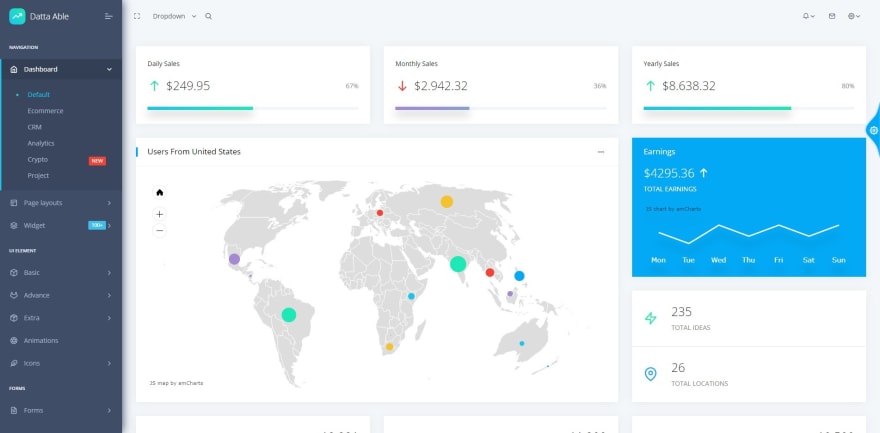Click the NEW badge beside Crypto
The height and width of the screenshot is (433, 880).
(x=97, y=161)
